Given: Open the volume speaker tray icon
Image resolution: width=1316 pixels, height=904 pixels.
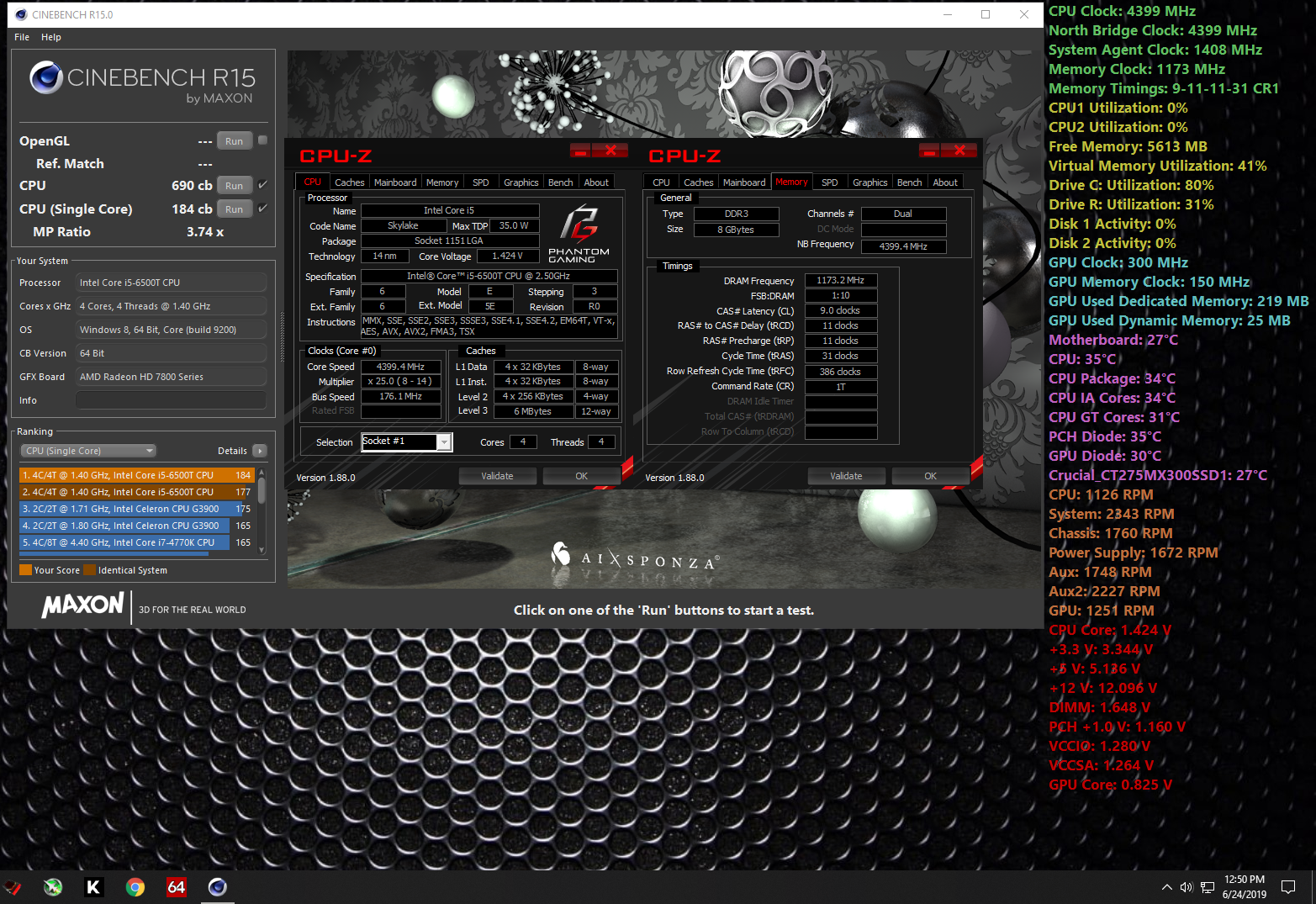Looking at the screenshot, I should click(x=1187, y=887).
